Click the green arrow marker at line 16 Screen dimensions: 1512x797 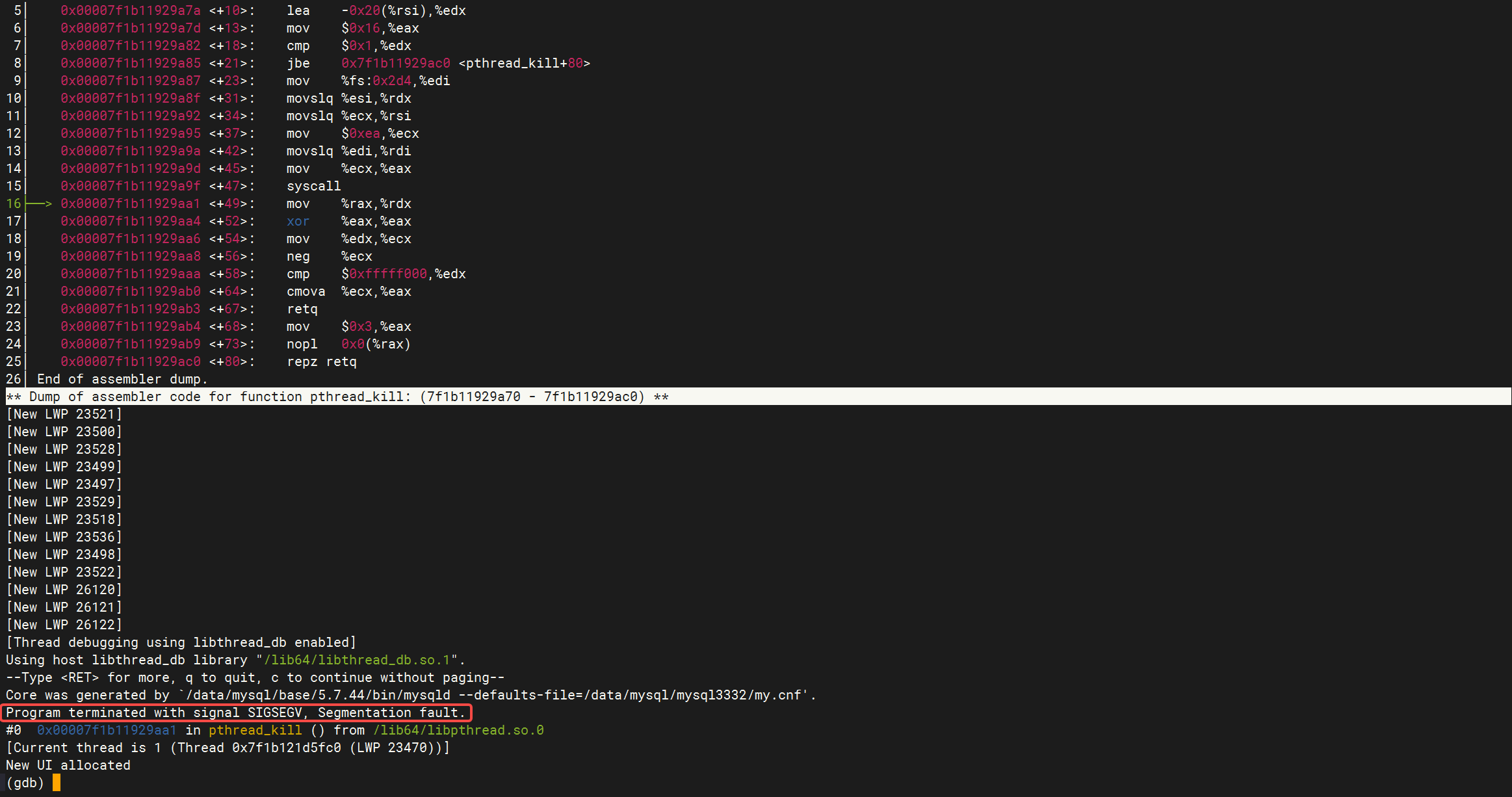click(39, 204)
